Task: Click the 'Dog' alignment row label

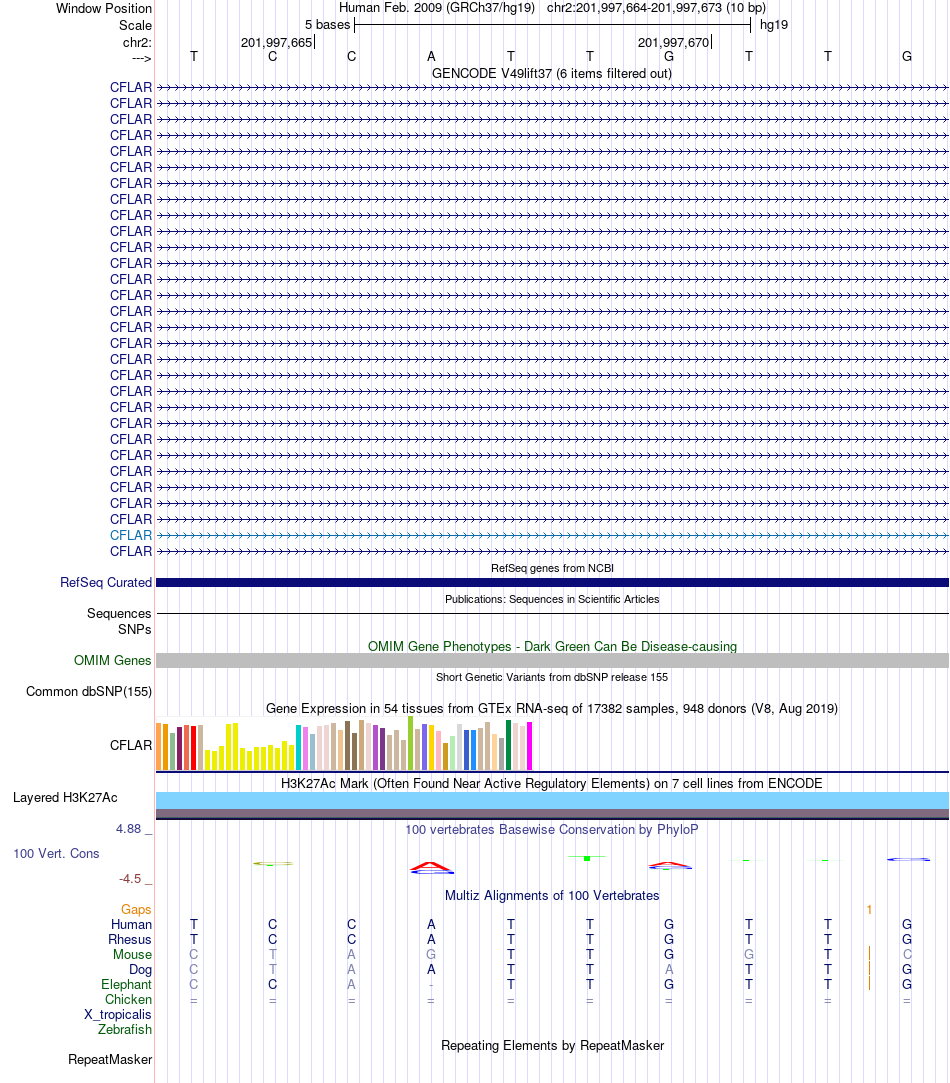Action: (x=140, y=970)
